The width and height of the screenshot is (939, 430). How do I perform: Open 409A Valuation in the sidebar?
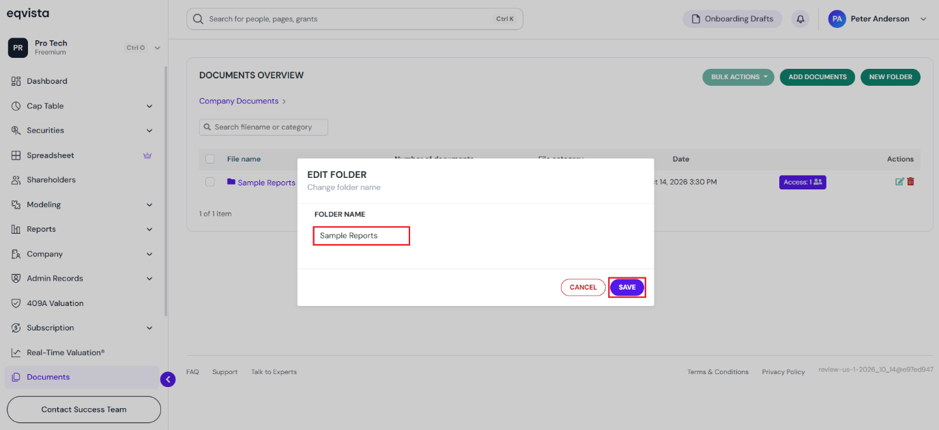pos(55,303)
